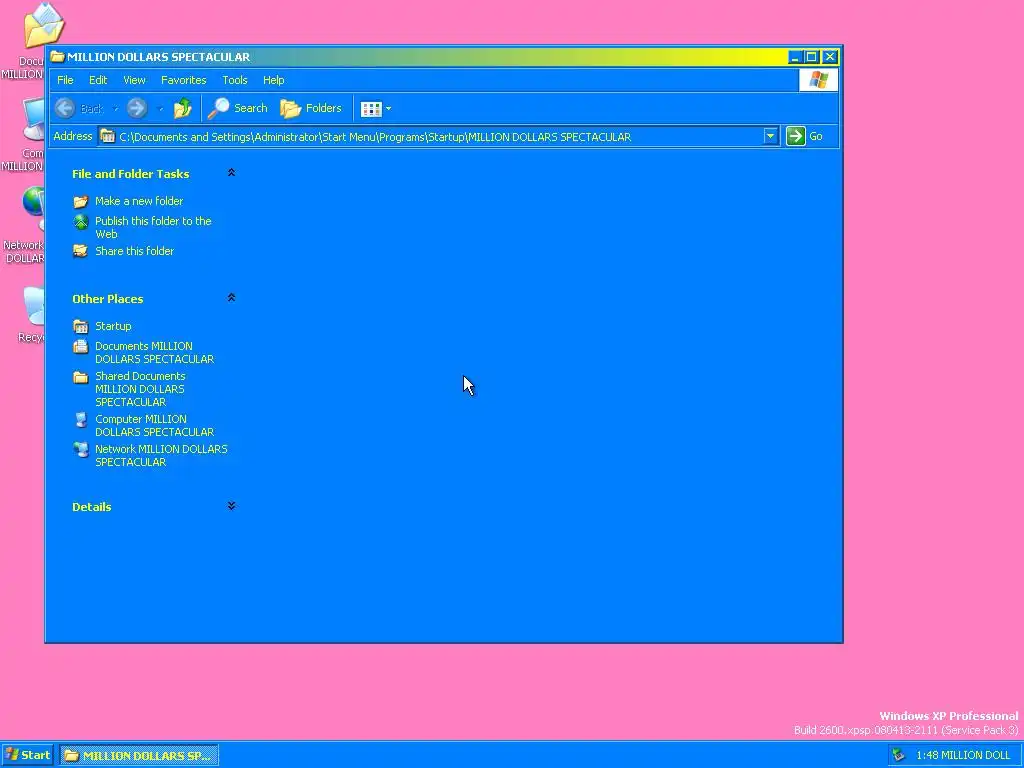Click Make a new folder link

click(x=139, y=201)
